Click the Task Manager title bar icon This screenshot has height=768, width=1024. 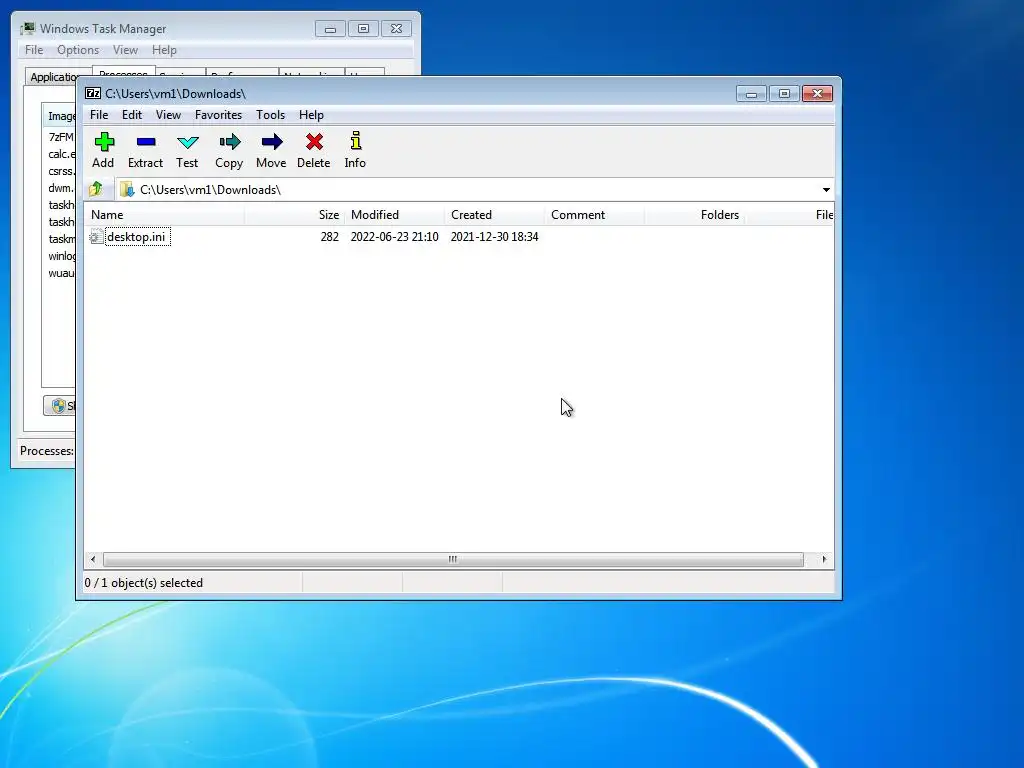coord(27,29)
